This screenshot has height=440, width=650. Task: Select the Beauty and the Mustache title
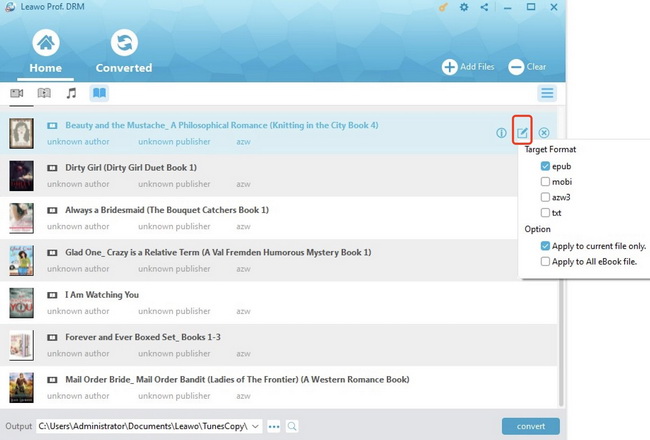222,125
